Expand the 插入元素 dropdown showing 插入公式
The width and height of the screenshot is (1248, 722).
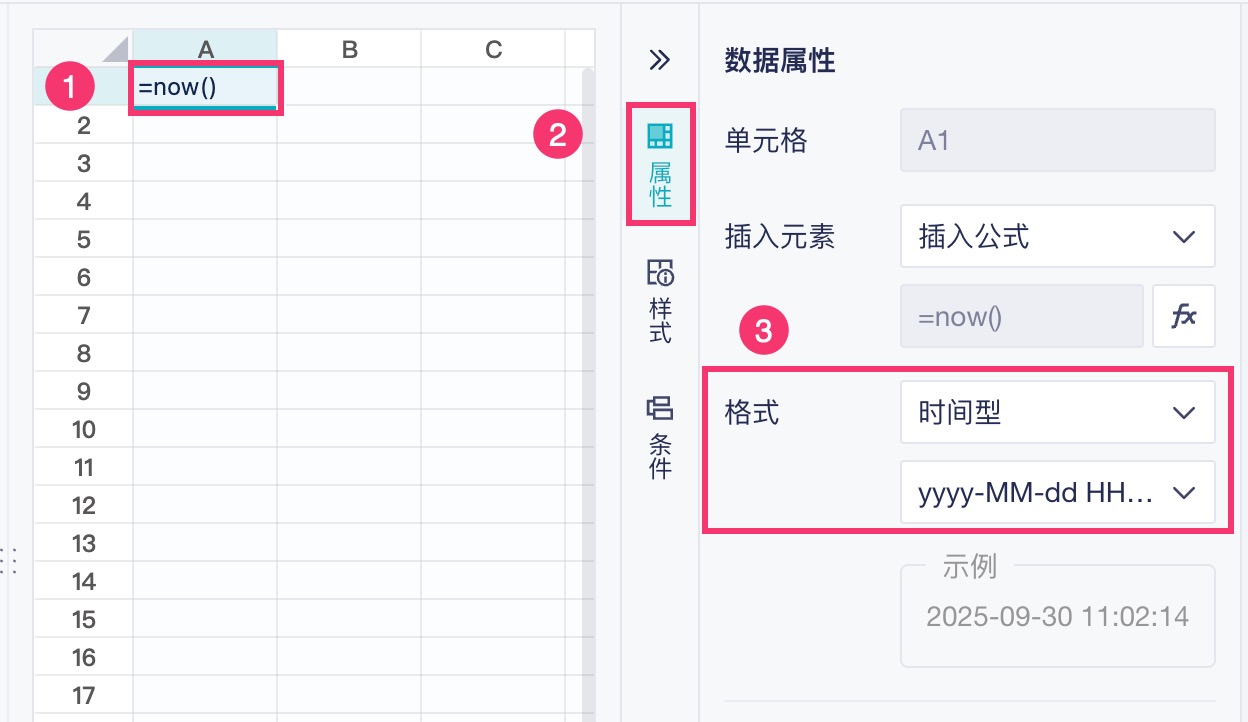tap(1058, 236)
